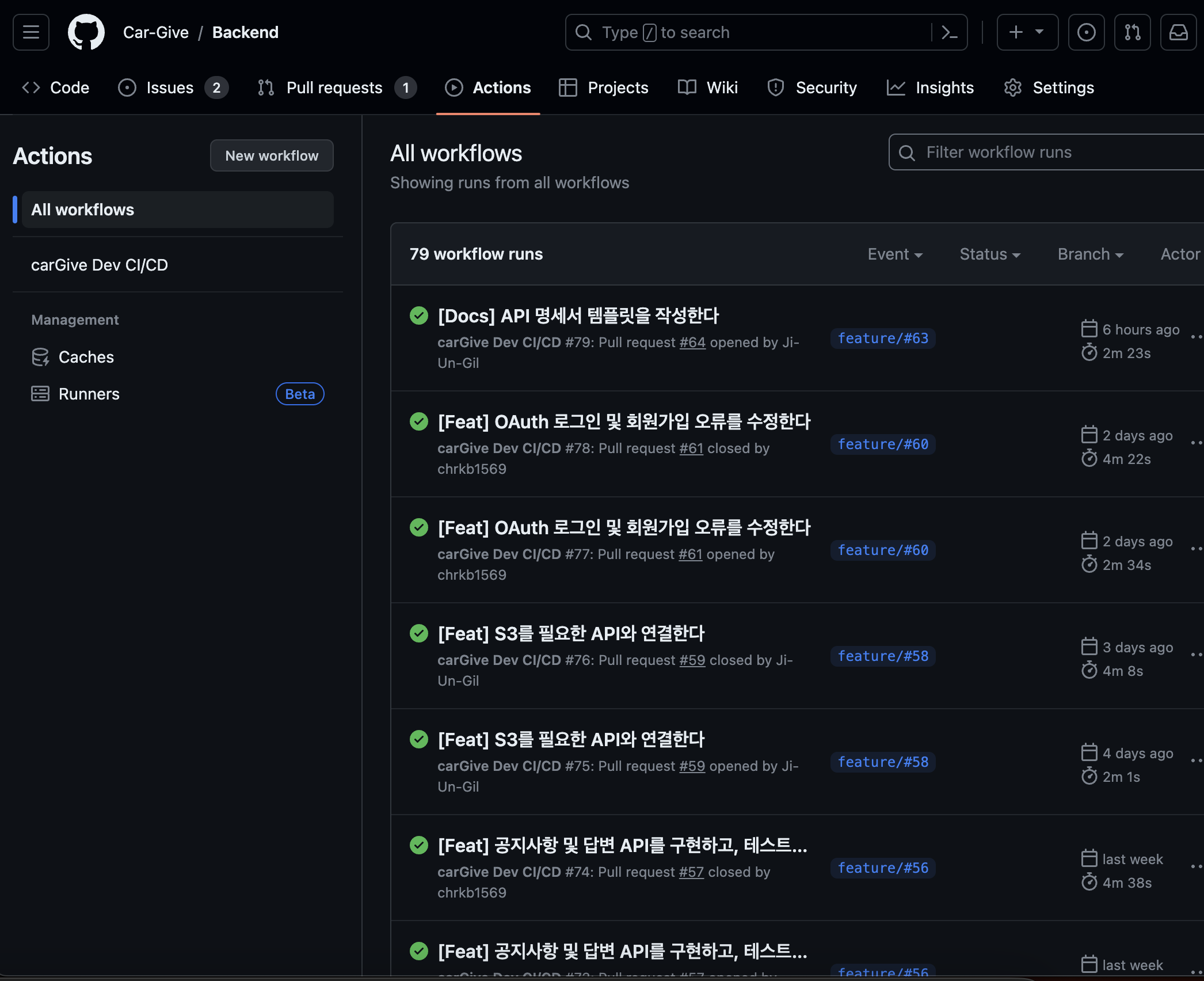
Task: Click the Car-Give organization link
Action: (x=156, y=32)
